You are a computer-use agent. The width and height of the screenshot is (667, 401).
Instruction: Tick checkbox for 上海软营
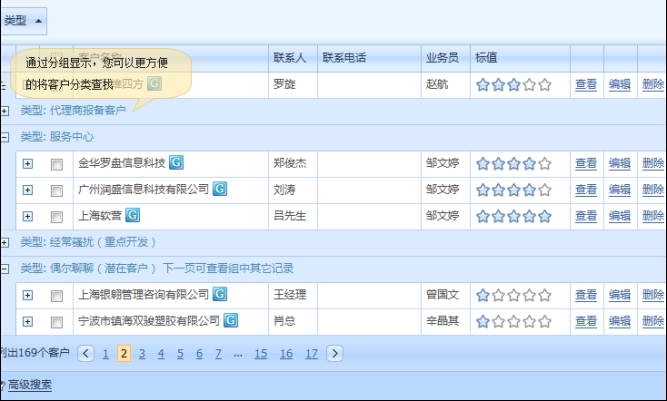pyautogui.click(x=57, y=217)
